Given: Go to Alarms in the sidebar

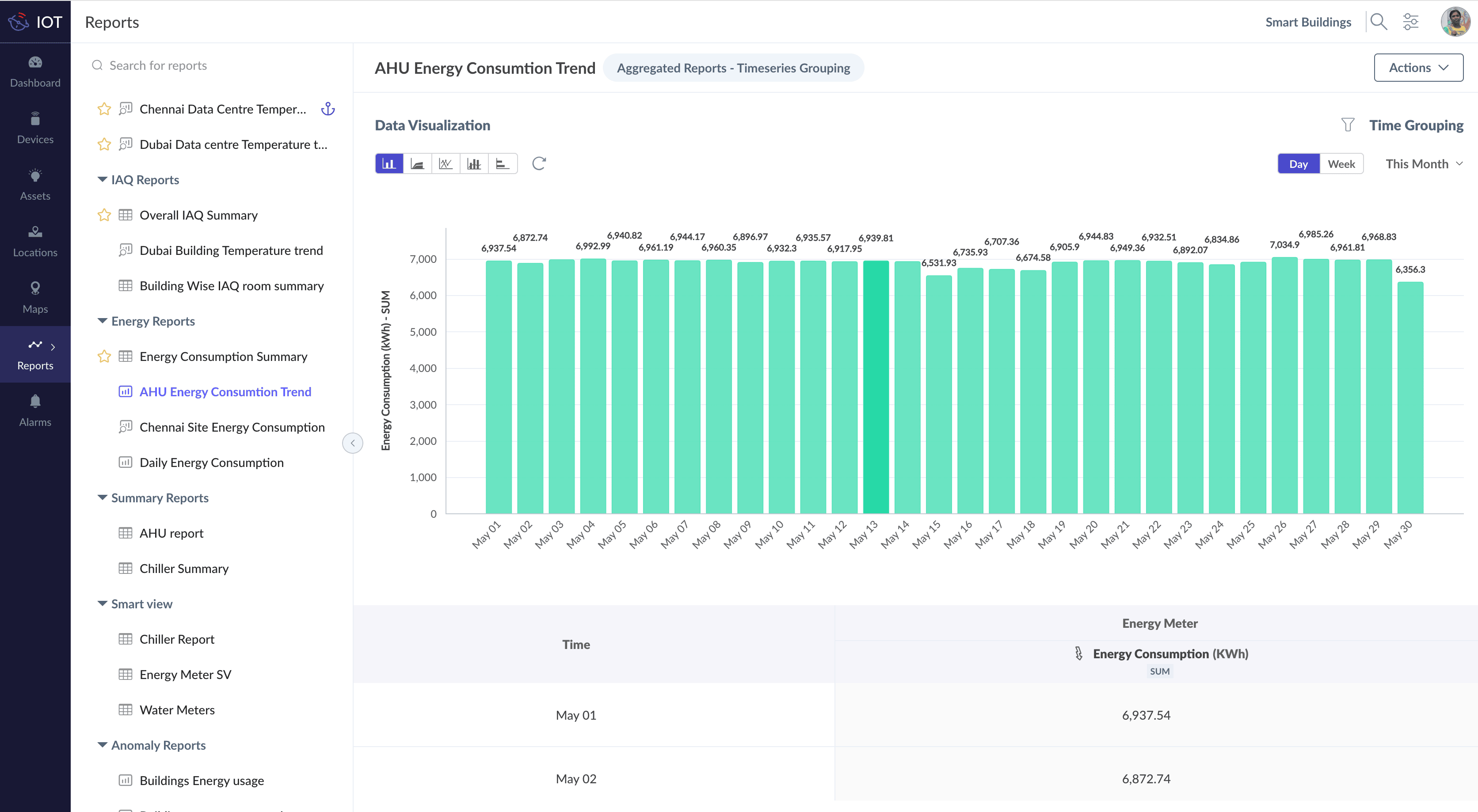Looking at the screenshot, I should [35, 410].
